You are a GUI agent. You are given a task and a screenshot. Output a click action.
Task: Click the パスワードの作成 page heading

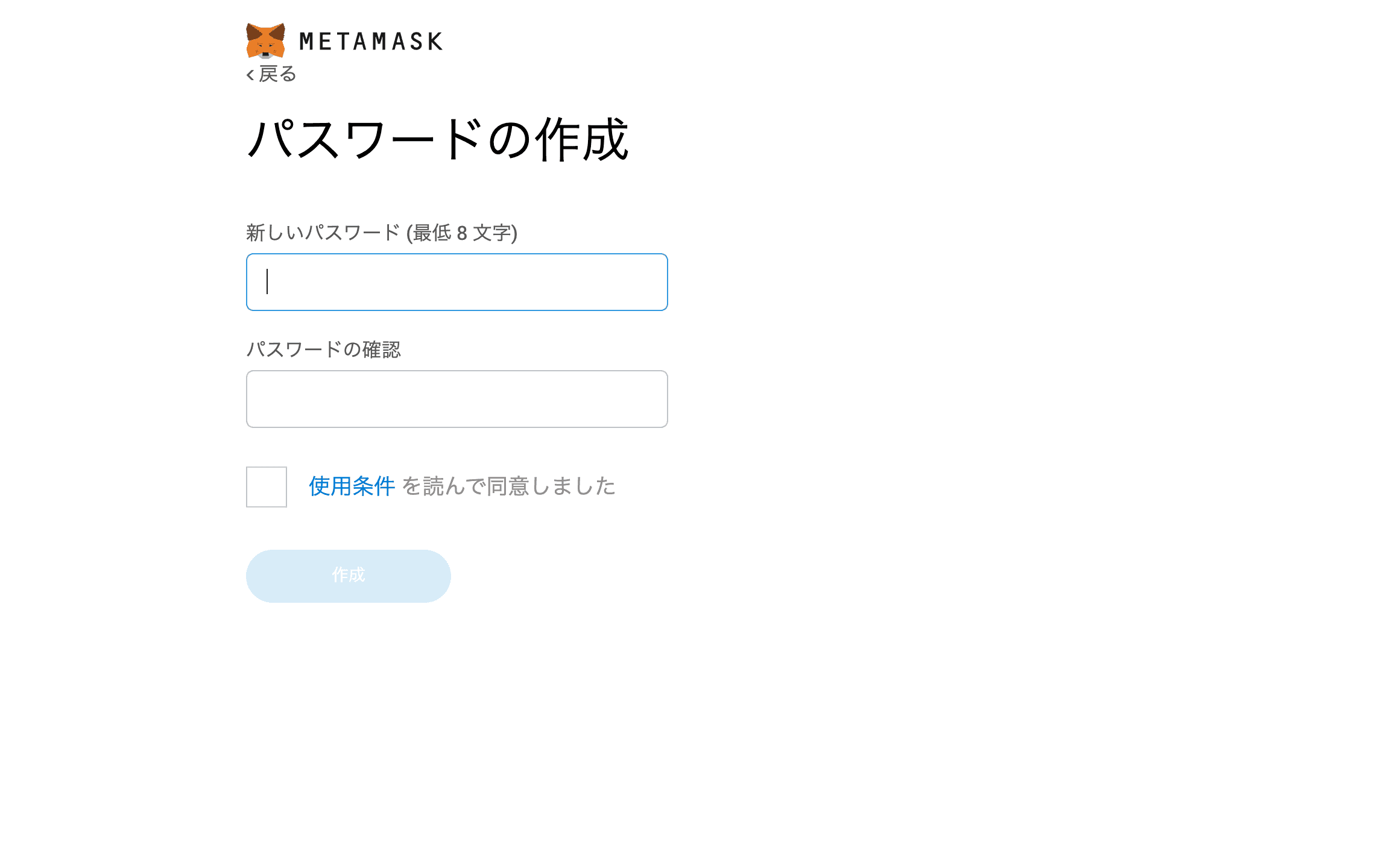tap(438, 140)
